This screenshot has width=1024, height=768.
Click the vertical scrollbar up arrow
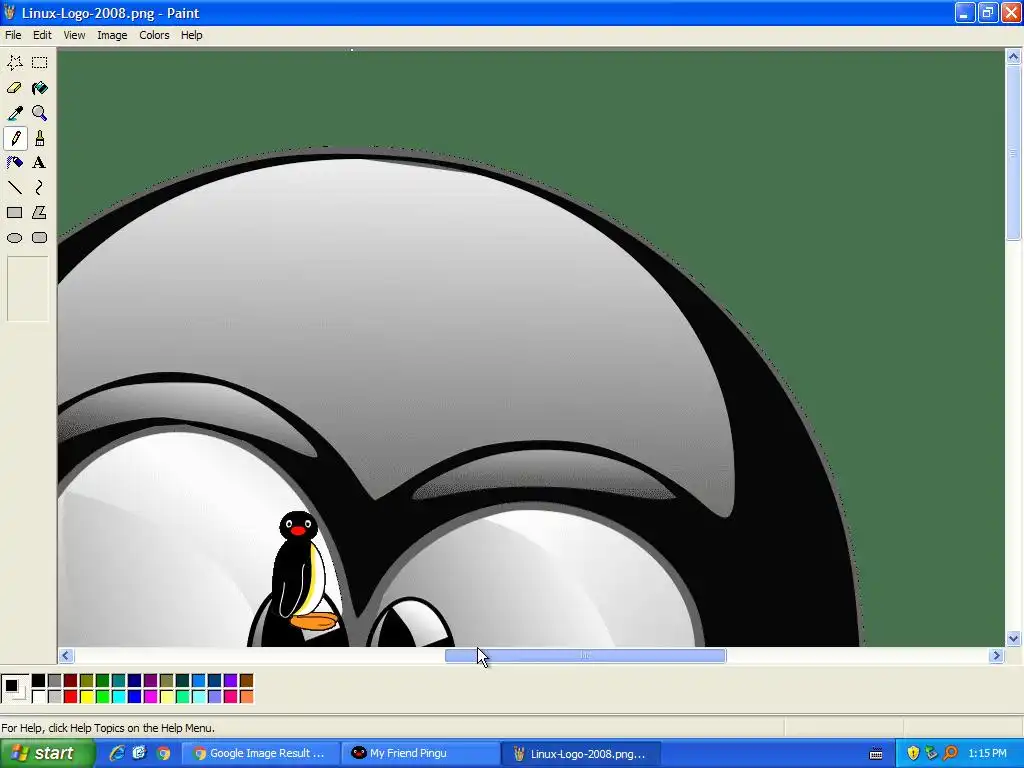(x=1014, y=57)
